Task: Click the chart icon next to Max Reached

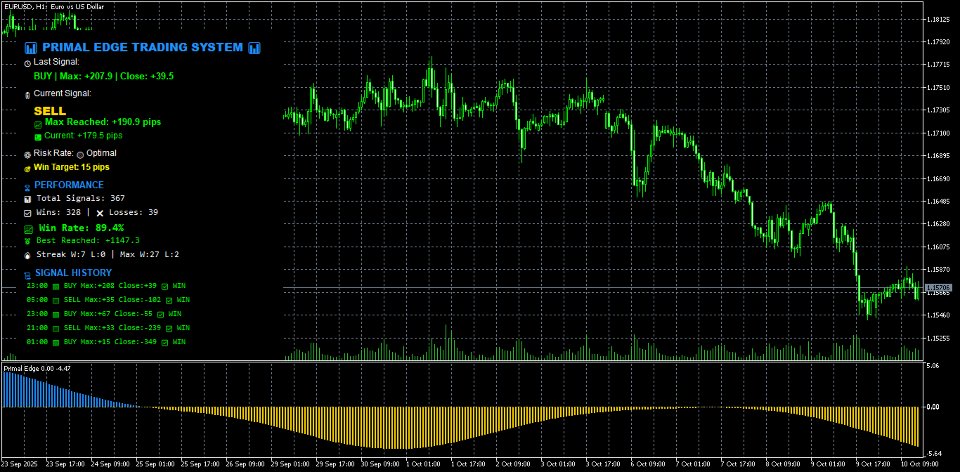Action: pyautogui.click(x=38, y=124)
